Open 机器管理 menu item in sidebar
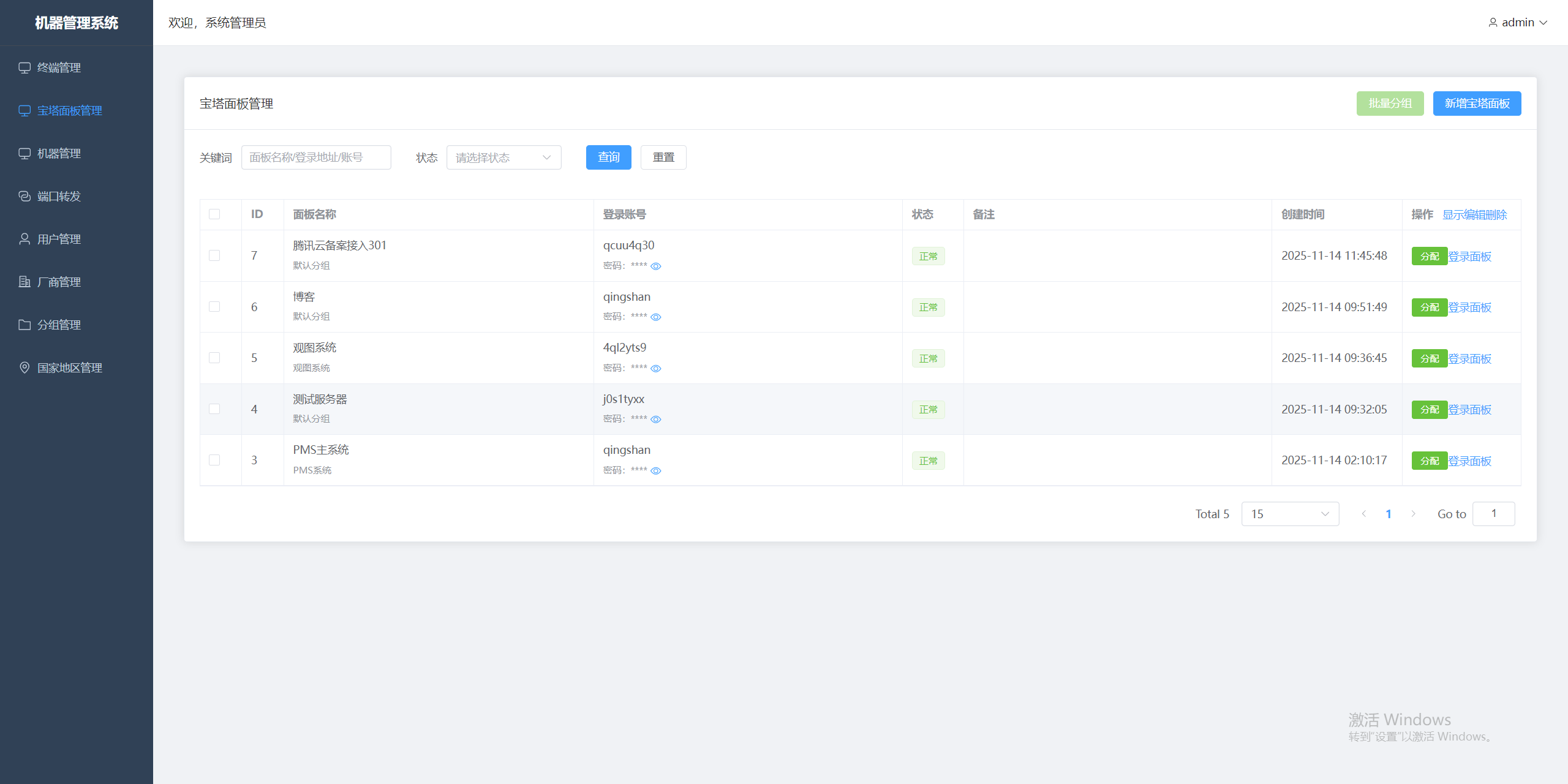 (59, 154)
